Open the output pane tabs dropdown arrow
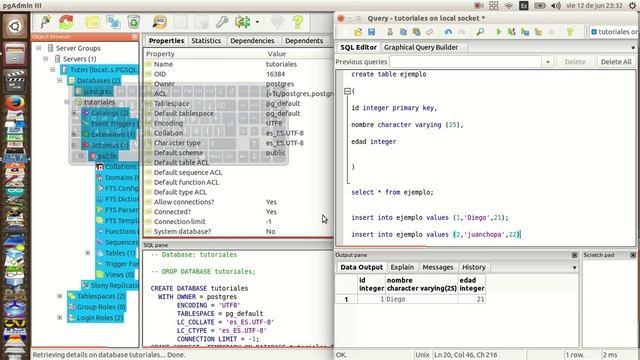This screenshot has height=360, width=640. (574, 268)
